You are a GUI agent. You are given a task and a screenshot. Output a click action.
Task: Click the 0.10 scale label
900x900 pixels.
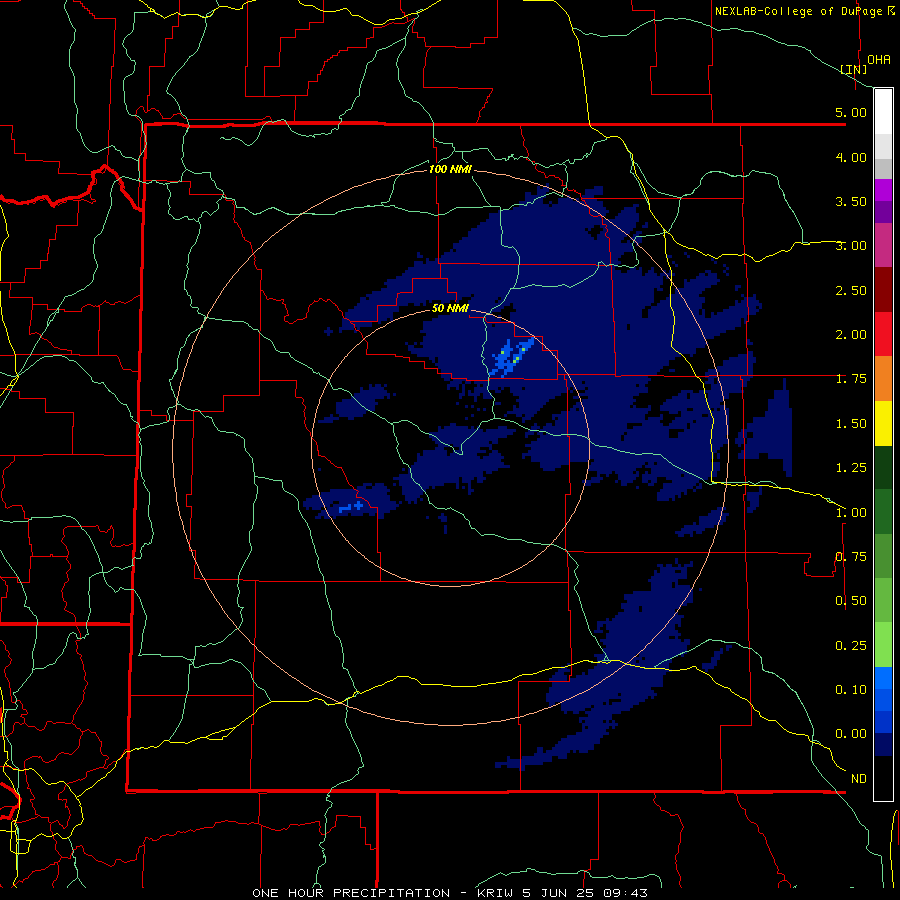851,690
